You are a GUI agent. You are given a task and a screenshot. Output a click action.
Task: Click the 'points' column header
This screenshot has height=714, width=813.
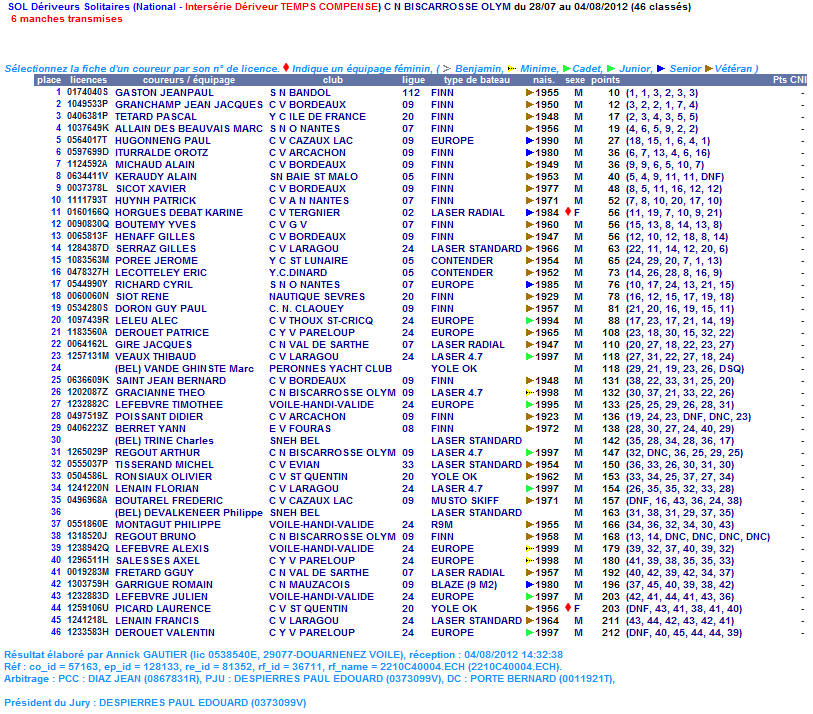pyautogui.click(x=605, y=80)
